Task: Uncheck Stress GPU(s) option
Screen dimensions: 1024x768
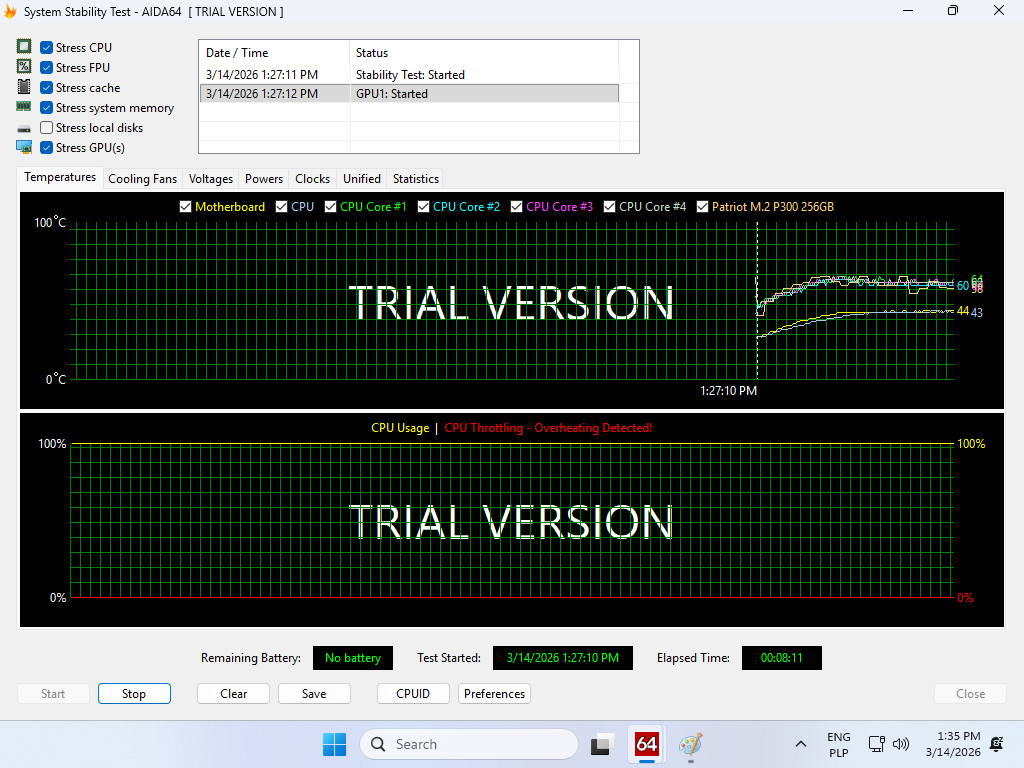Action: [x=46, y=148]
